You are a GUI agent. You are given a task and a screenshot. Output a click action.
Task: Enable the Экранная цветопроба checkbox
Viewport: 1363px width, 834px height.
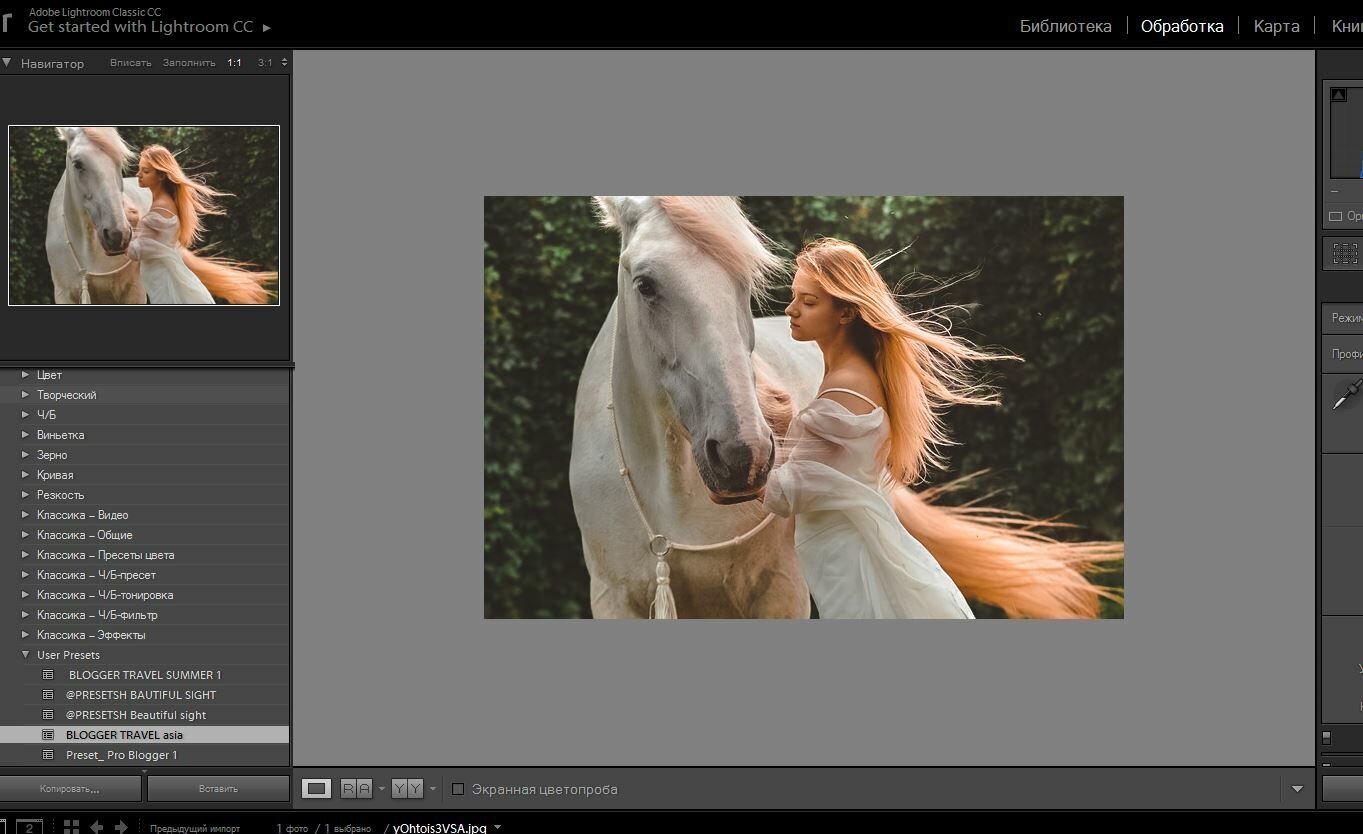point(458,789)
